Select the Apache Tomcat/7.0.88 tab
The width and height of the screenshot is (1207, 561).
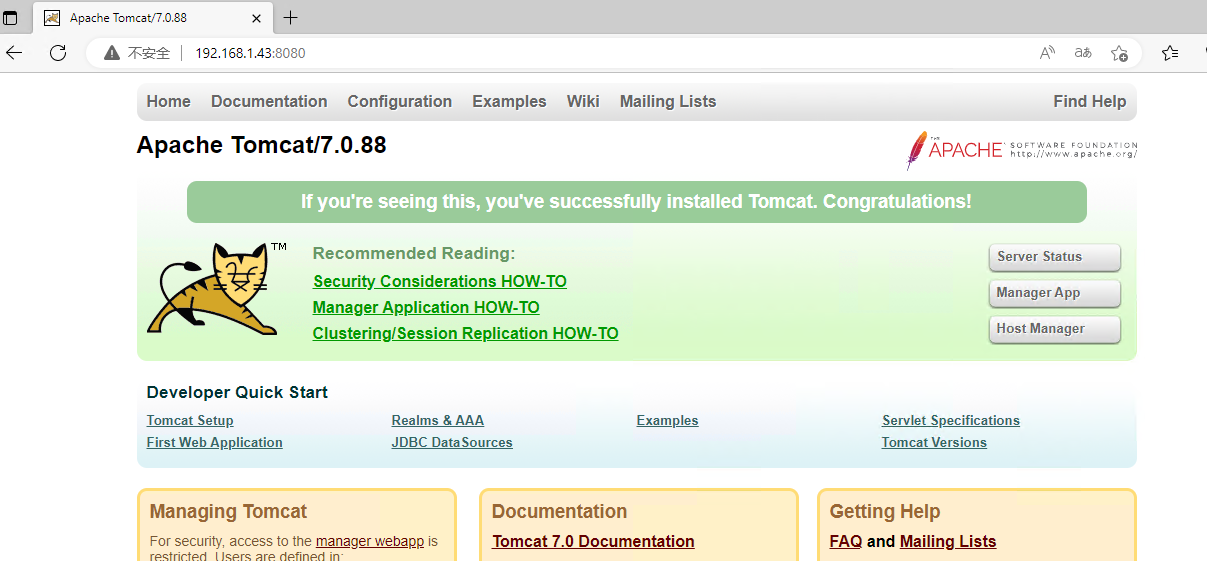(153, 18)
